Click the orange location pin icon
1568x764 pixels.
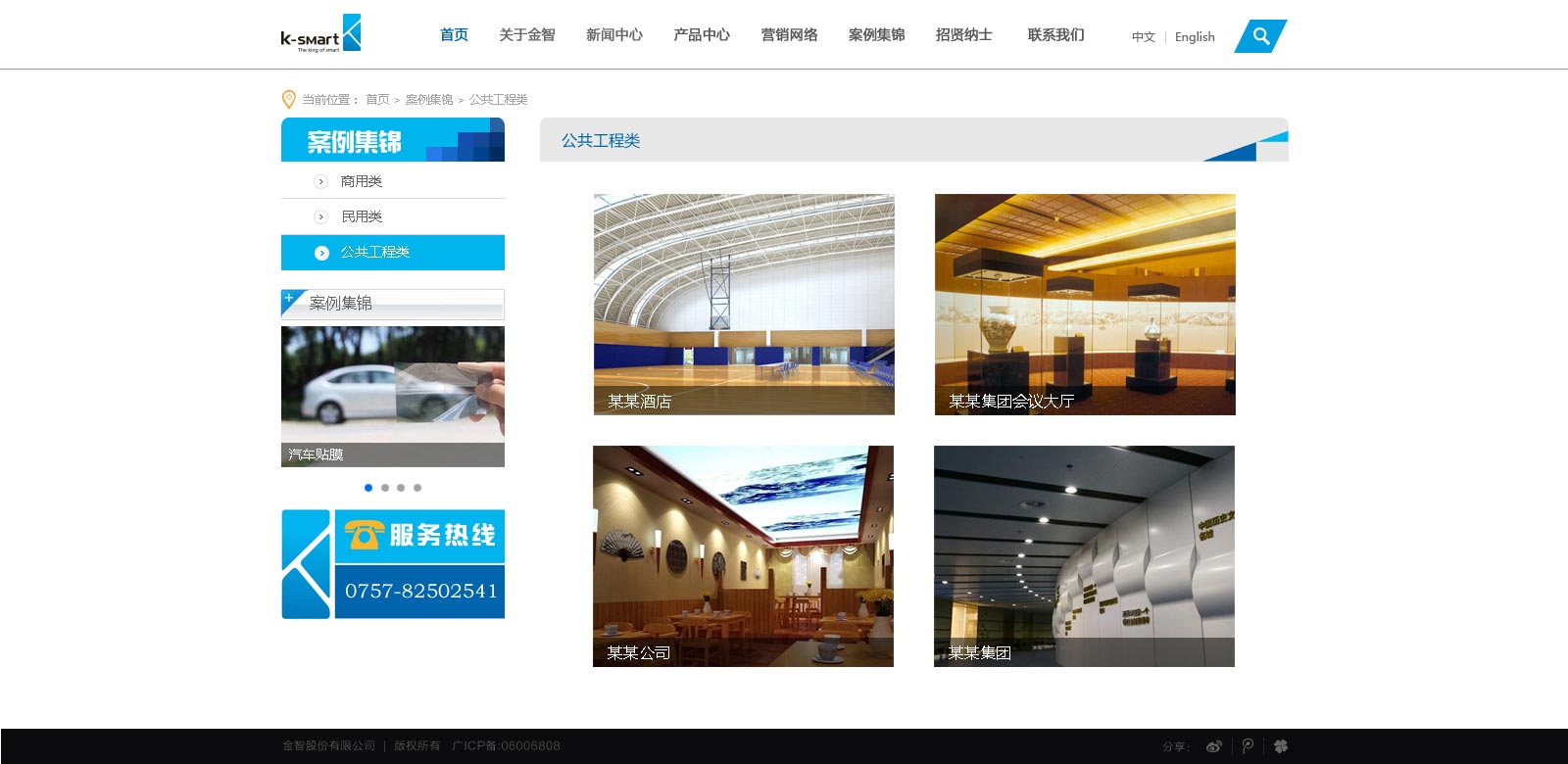tap(288, 99)
